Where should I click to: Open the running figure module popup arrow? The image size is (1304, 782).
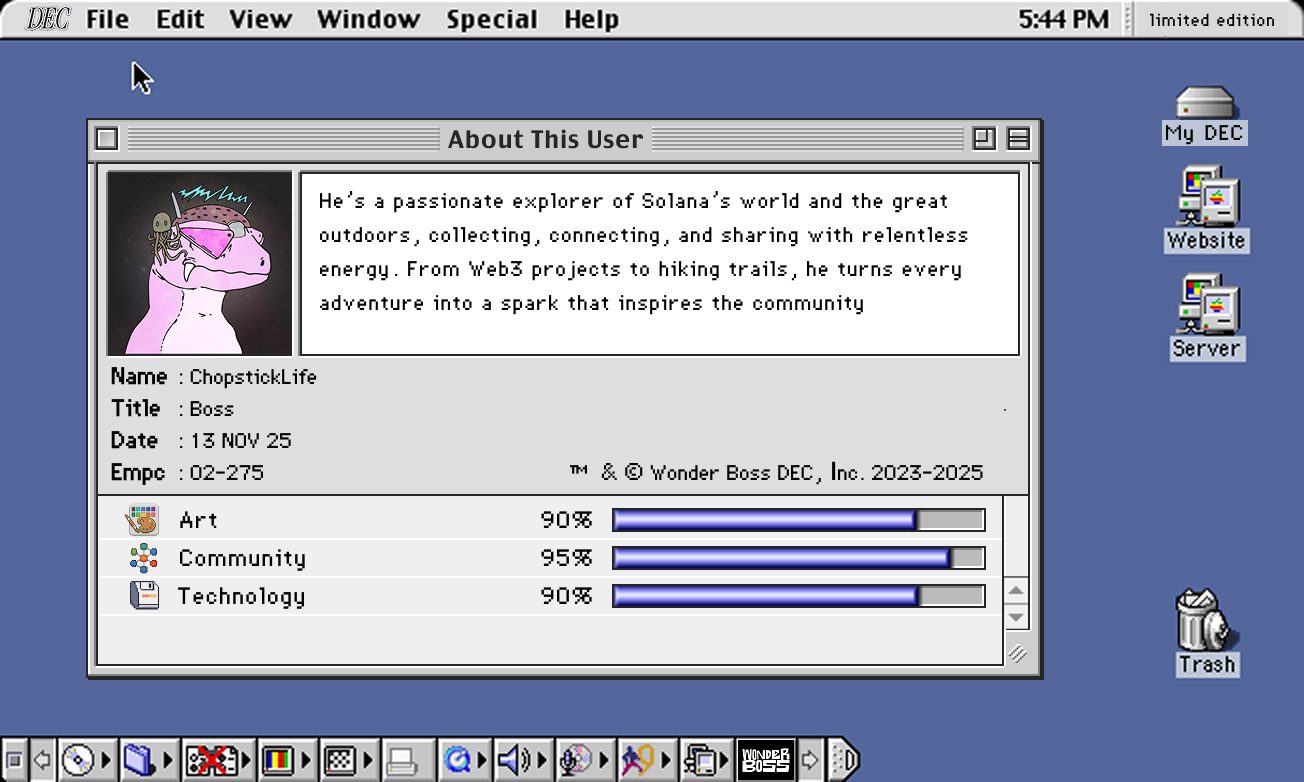pos(664,761)
